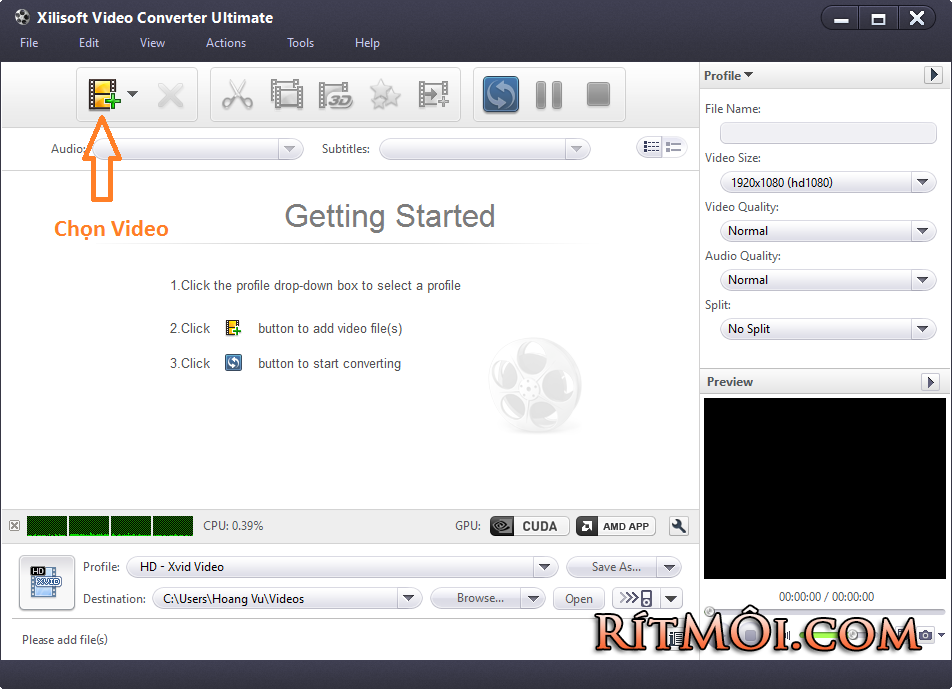
Task: Click the transfer to device icon
Action: click(636, 599)
